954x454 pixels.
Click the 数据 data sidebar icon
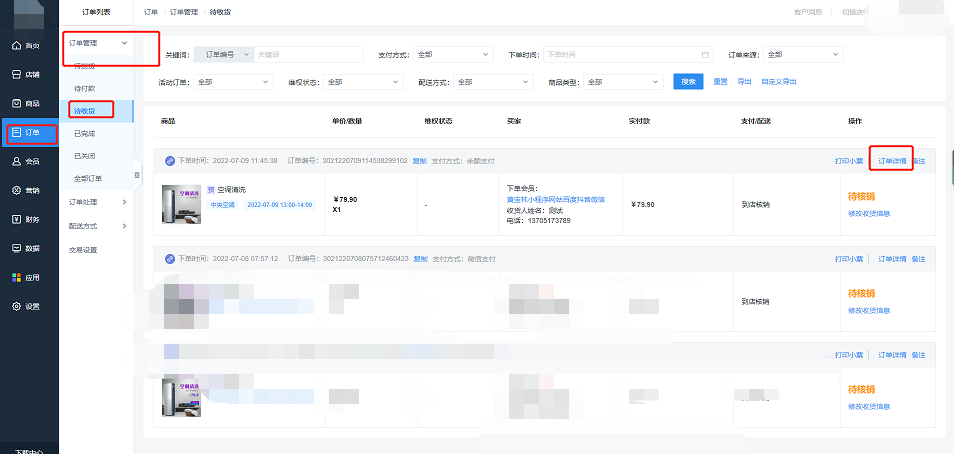[x=16, y=248]
